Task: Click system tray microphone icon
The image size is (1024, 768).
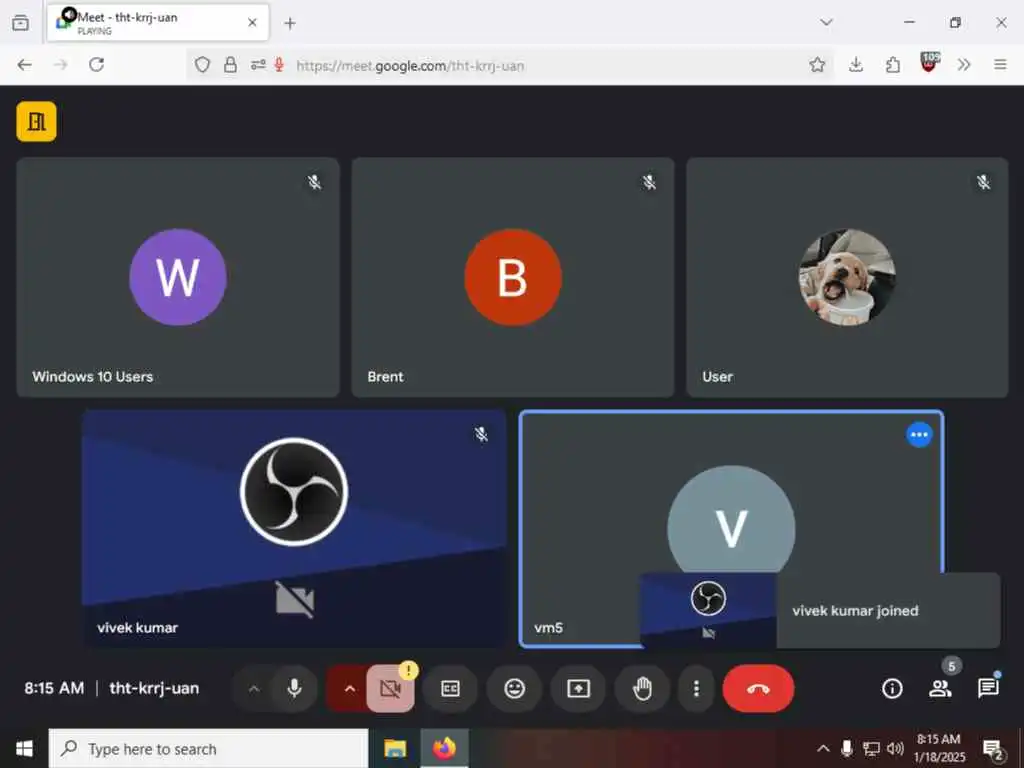Action: pos(847,748)
